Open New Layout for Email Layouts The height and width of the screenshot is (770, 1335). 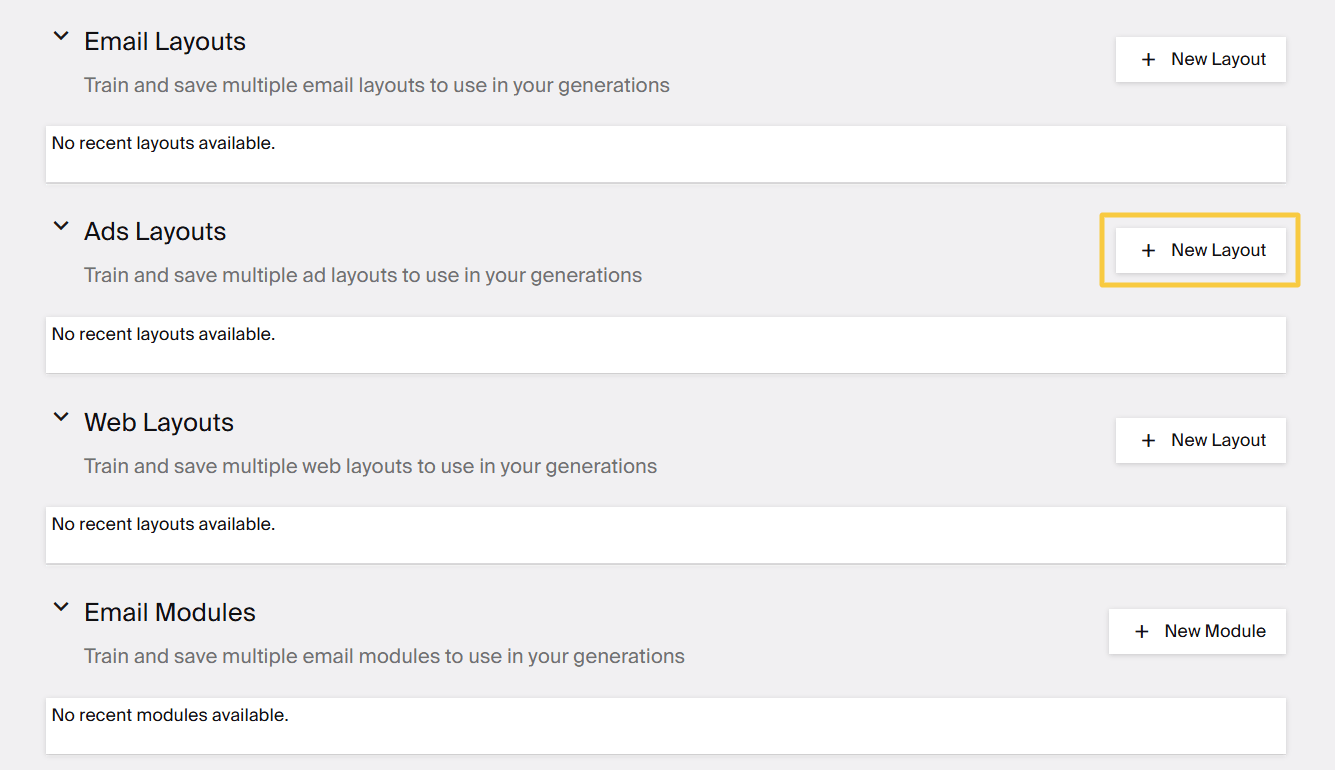coord(1200,59)
